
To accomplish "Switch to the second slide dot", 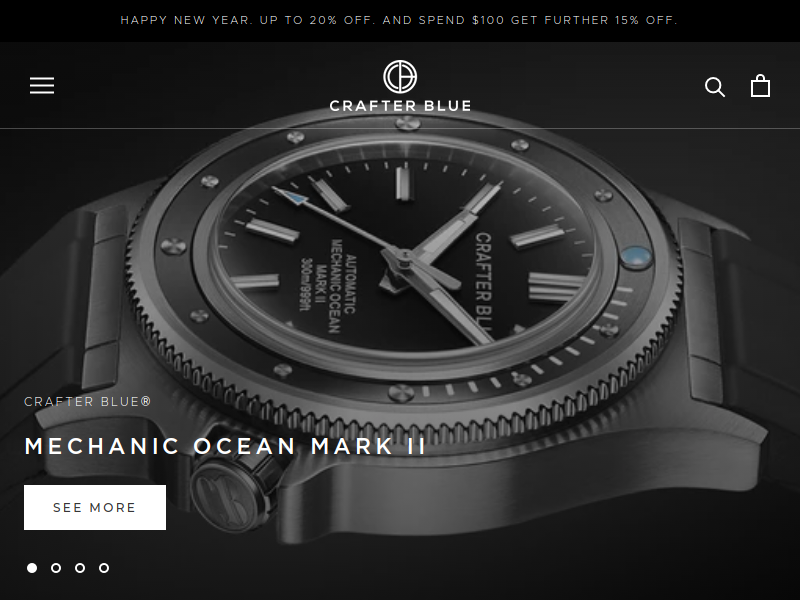I will point(56,568).
